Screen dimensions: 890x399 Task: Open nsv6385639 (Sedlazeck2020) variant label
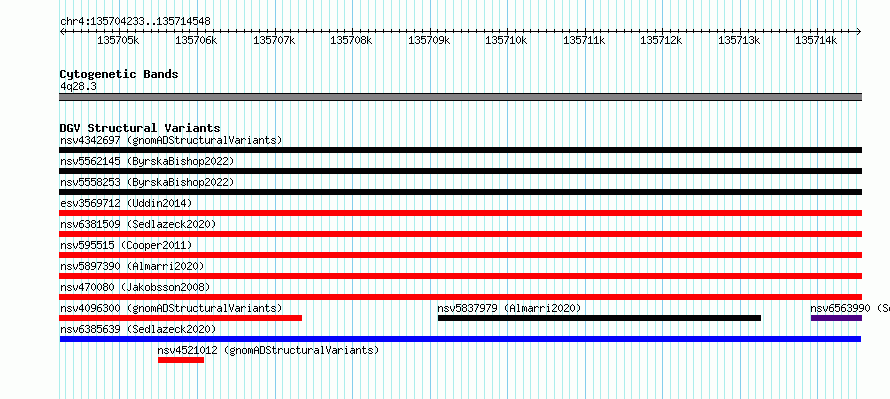138,329
